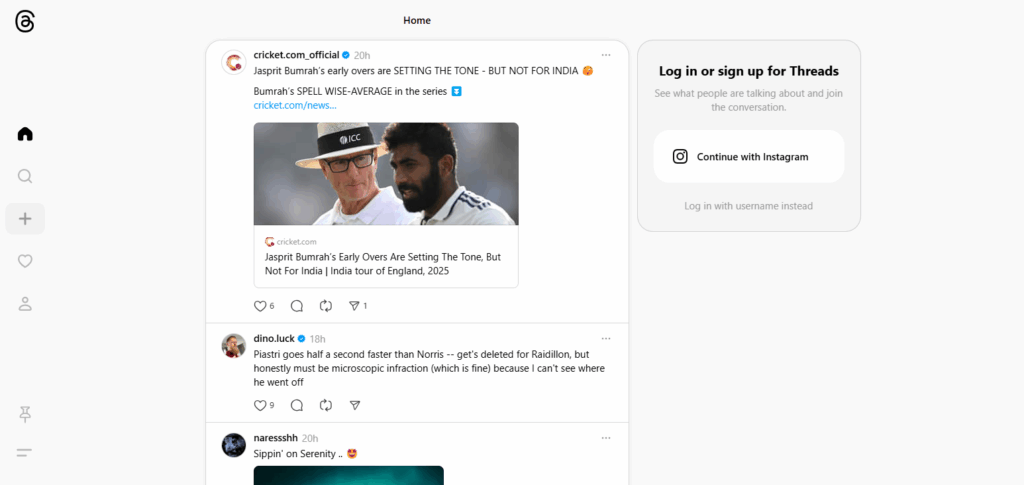Open Profile person icon in sidebar
Screen dimensions: 1024x485
[25, 304]
